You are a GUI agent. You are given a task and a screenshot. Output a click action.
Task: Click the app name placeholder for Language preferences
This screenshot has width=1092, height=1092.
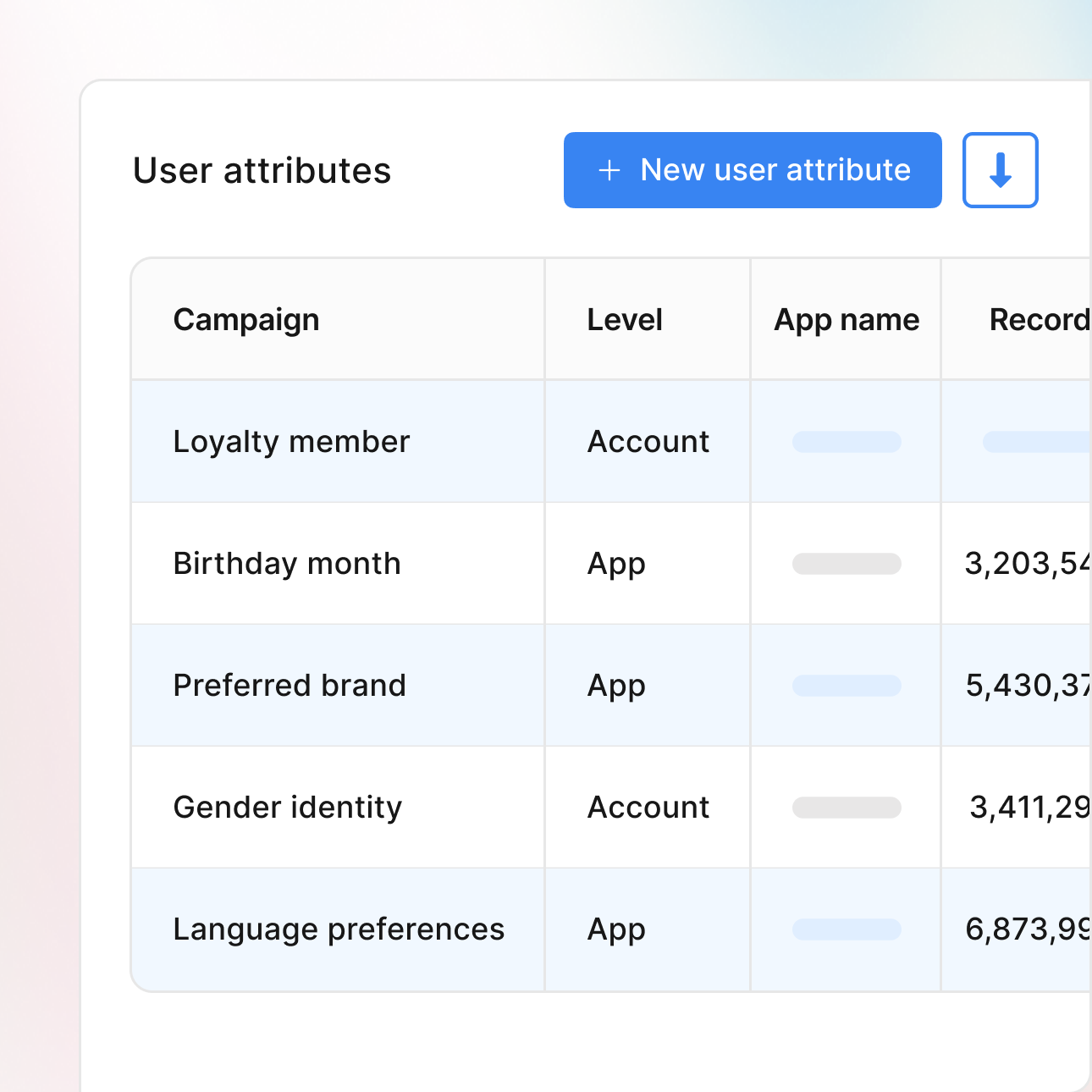(x=846, y=929)
